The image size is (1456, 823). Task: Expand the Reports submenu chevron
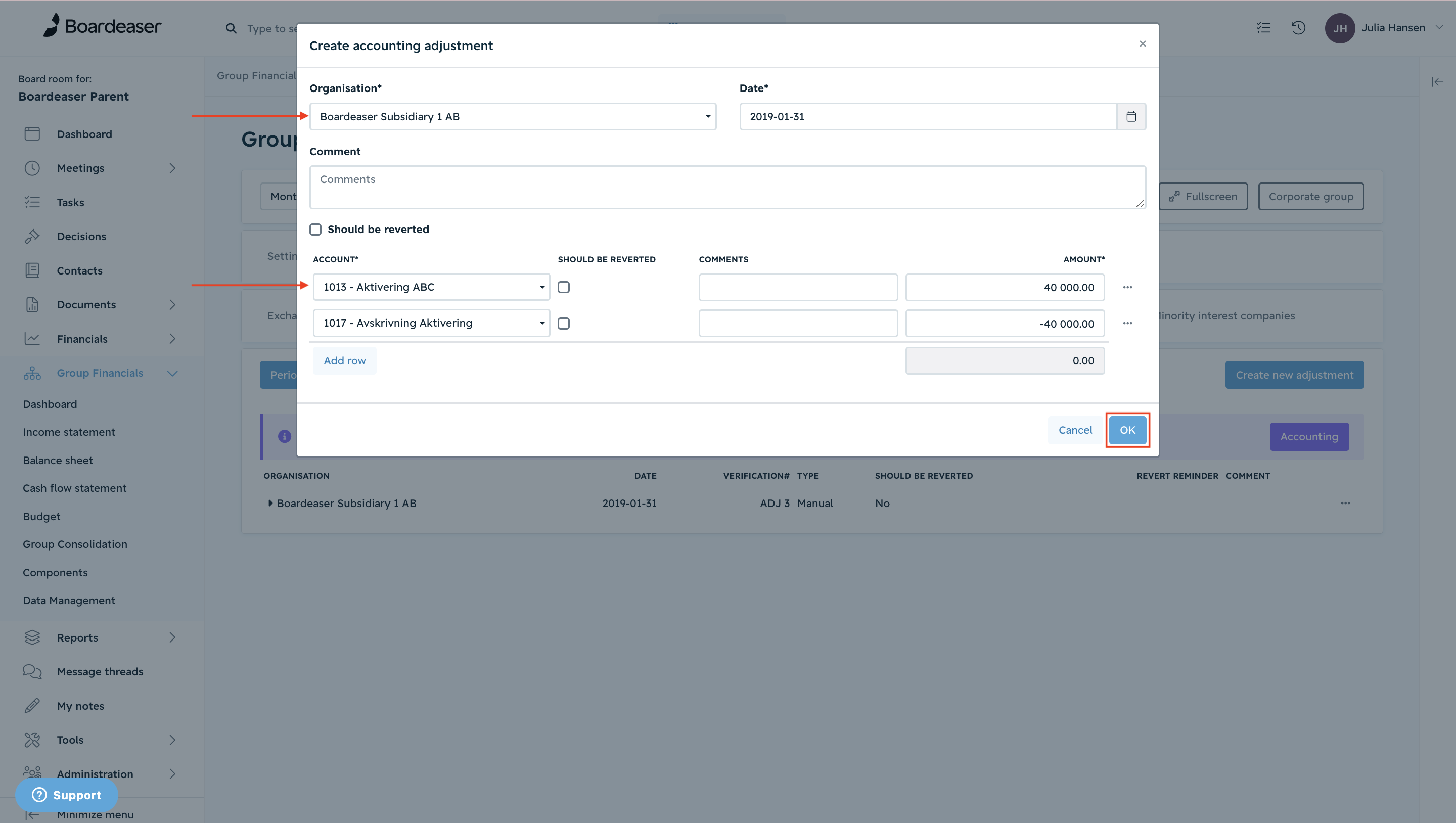(172, 637)
